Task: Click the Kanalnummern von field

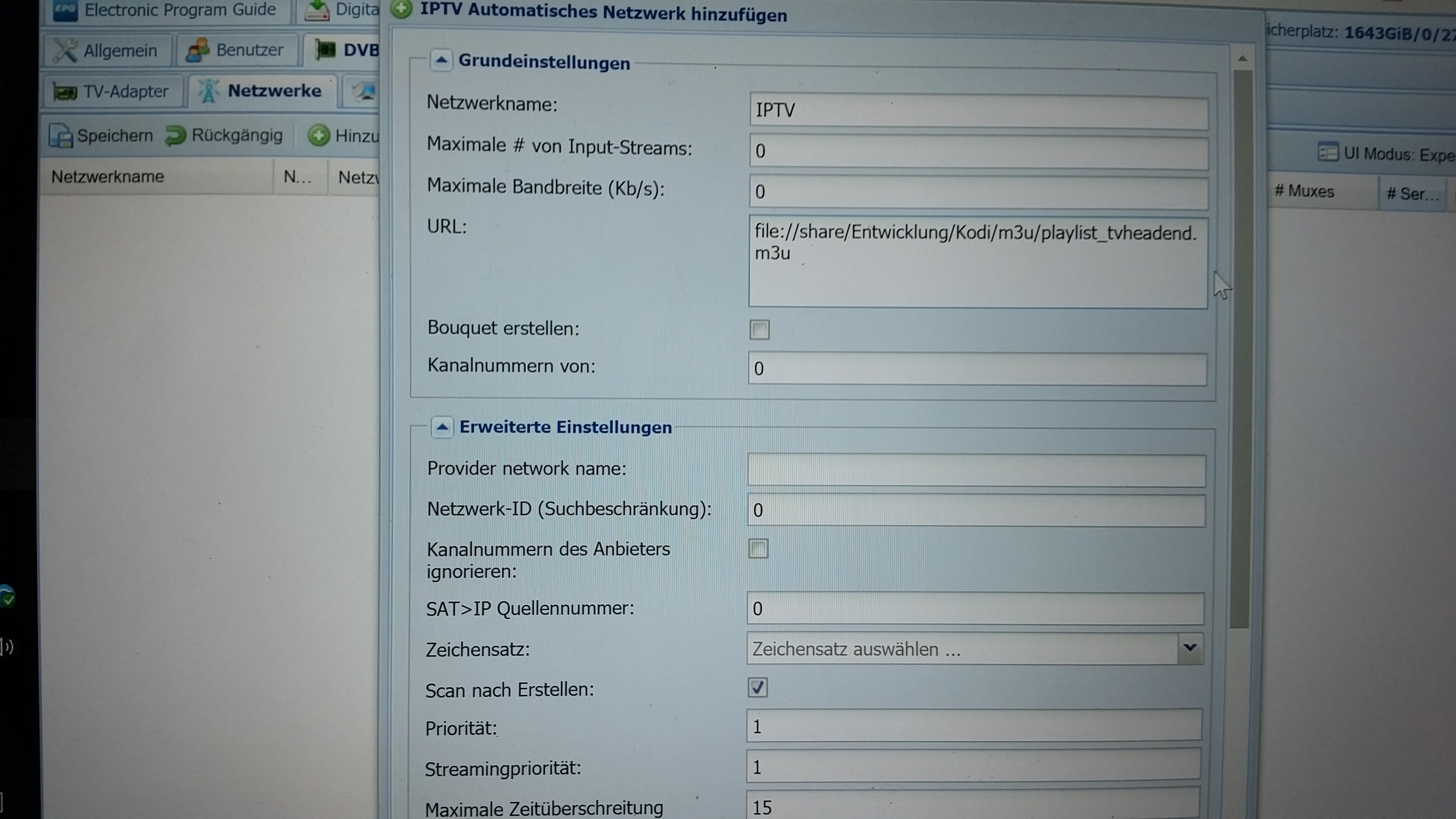Action: click(977, 368)
